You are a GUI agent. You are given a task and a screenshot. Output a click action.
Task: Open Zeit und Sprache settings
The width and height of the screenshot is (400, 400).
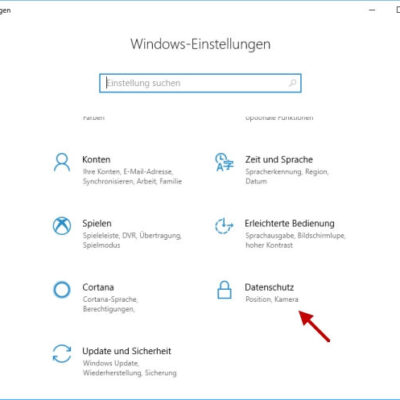279,160
